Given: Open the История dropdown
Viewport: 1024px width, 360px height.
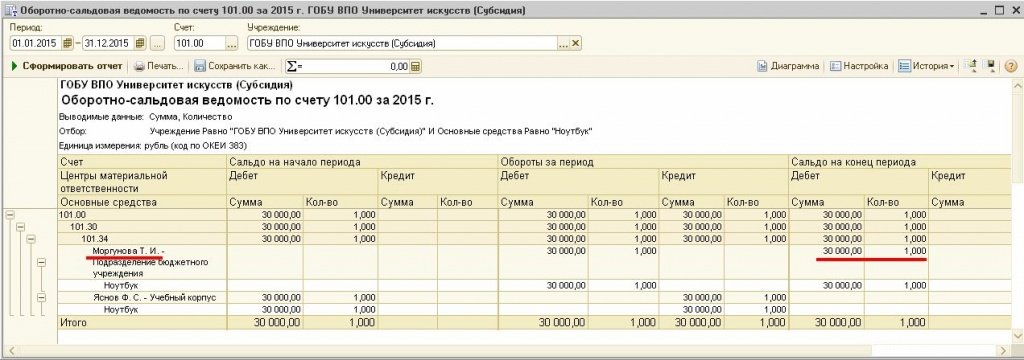Looking at the screenshot, I should 927,66.
